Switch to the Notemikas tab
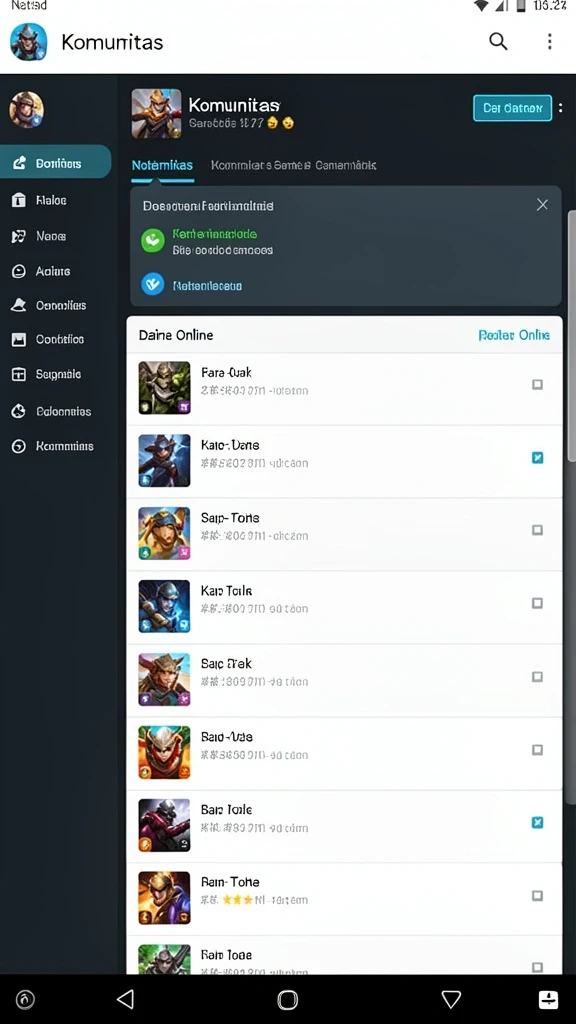Viewport: 576px width, 1024px height. click(x=162, y=165)
